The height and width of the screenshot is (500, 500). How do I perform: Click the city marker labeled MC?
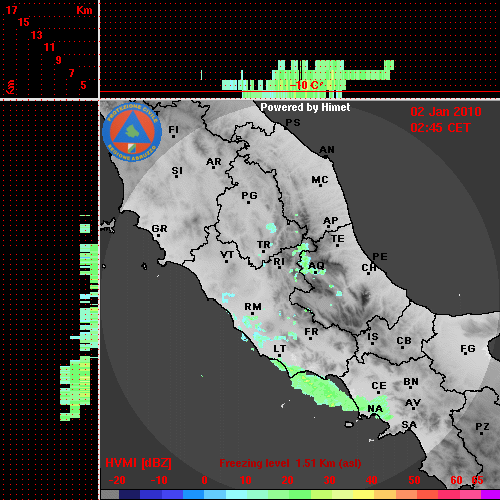(x=320, y=181)
